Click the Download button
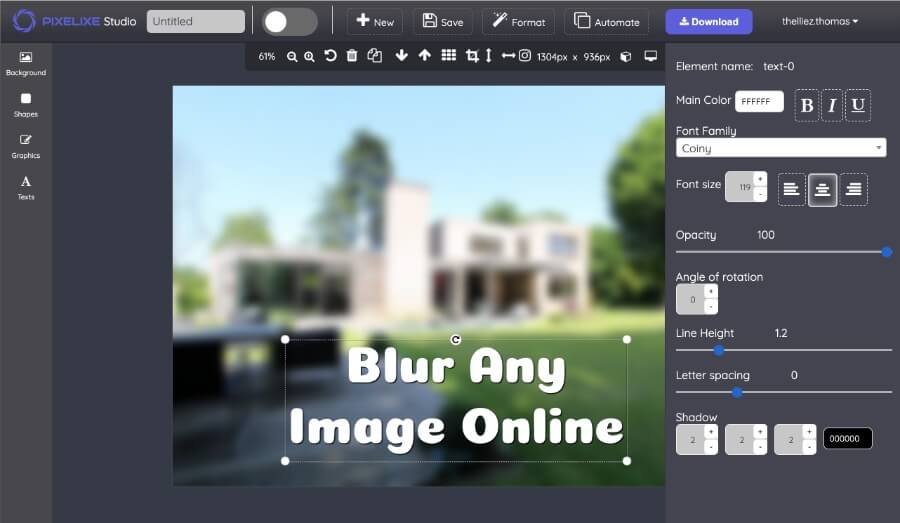Image resolution: width=900 pixels, height=523 pixels. (708, 21)
